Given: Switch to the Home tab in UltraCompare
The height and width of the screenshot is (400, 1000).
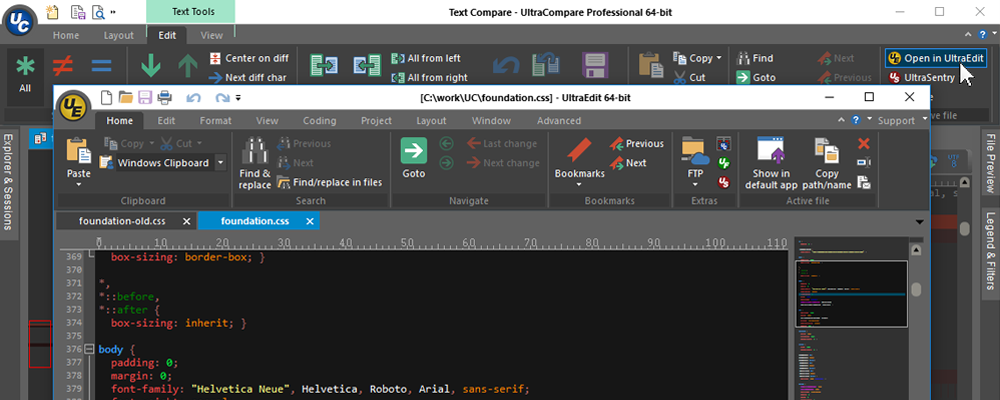Looking at the screenshot, I should click(66, 36).
